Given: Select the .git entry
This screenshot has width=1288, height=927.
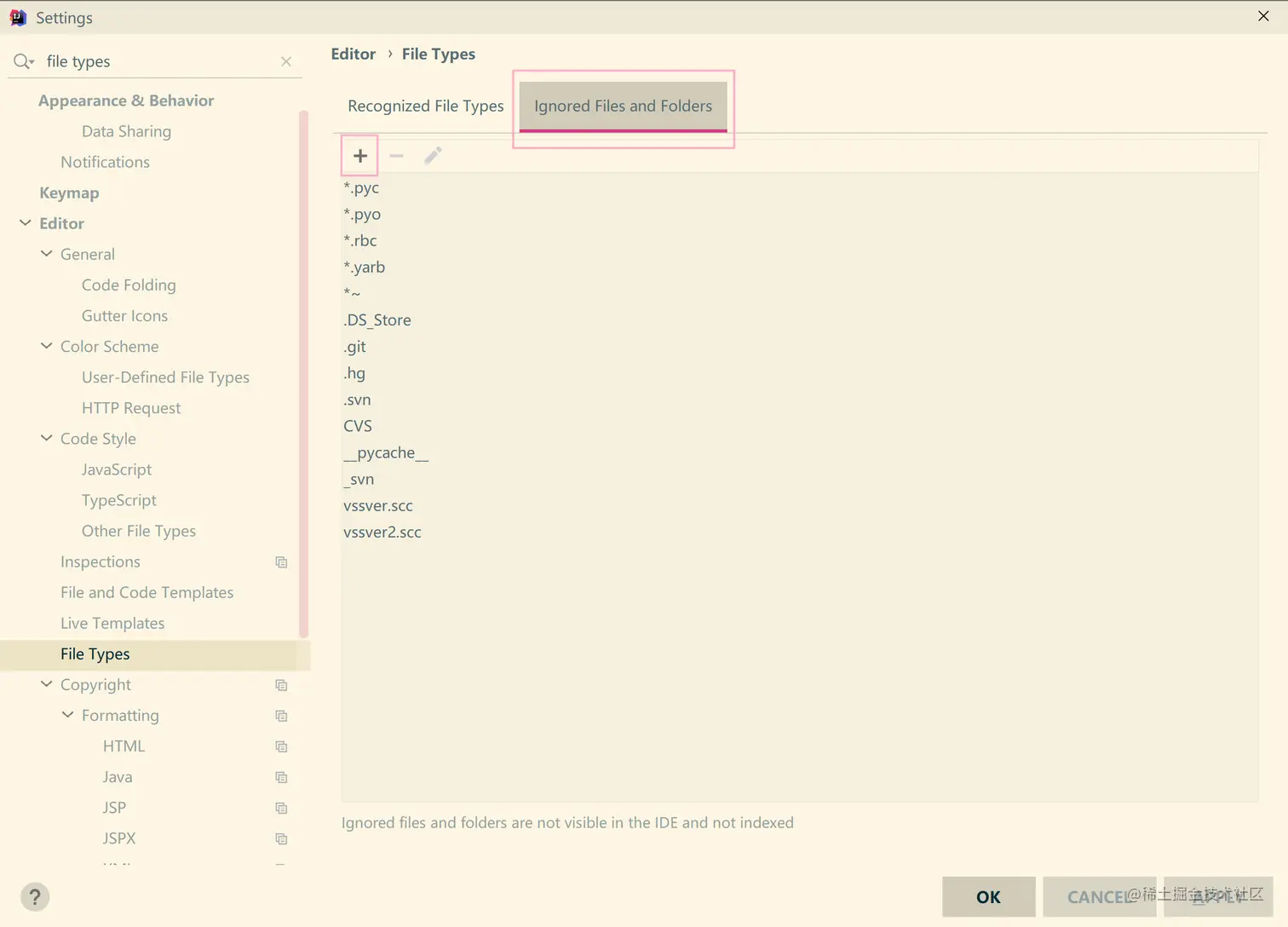Looking at the screenshot, I should (800, 347).
